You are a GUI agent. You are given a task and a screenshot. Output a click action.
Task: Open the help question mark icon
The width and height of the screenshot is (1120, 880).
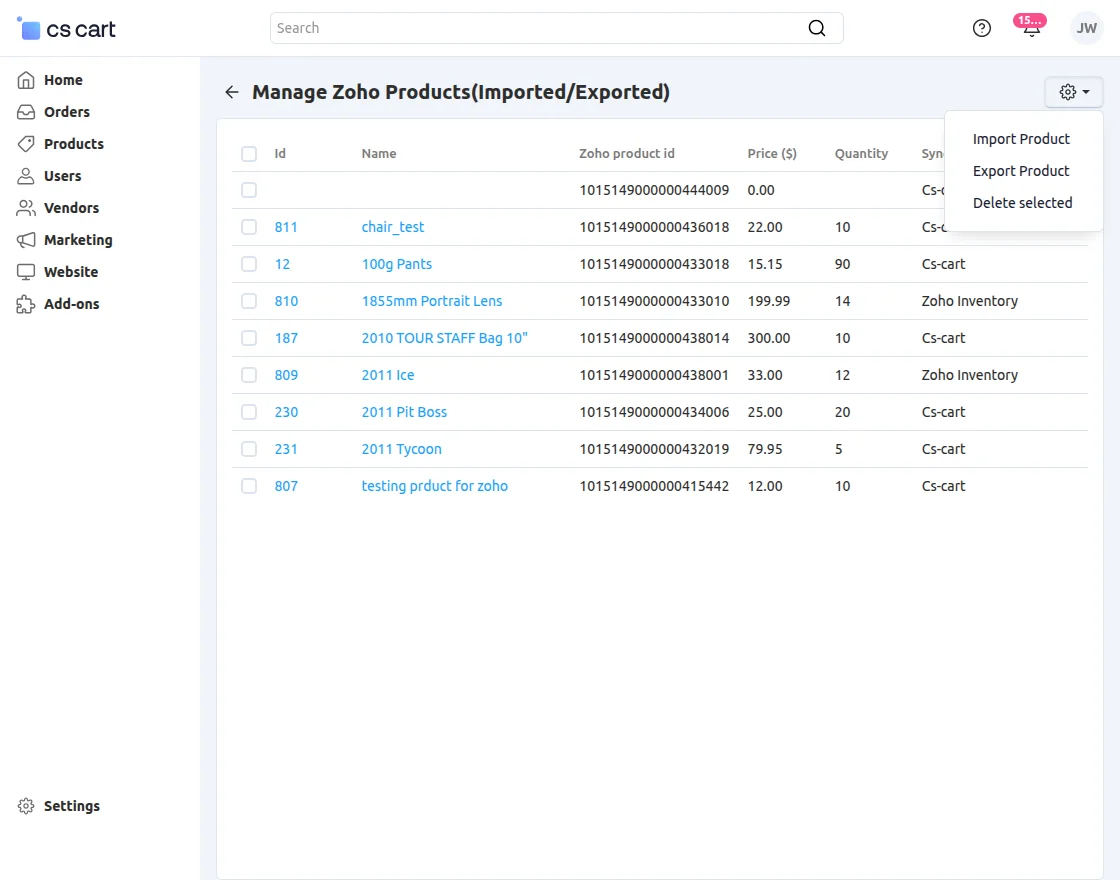pos(982,28)
